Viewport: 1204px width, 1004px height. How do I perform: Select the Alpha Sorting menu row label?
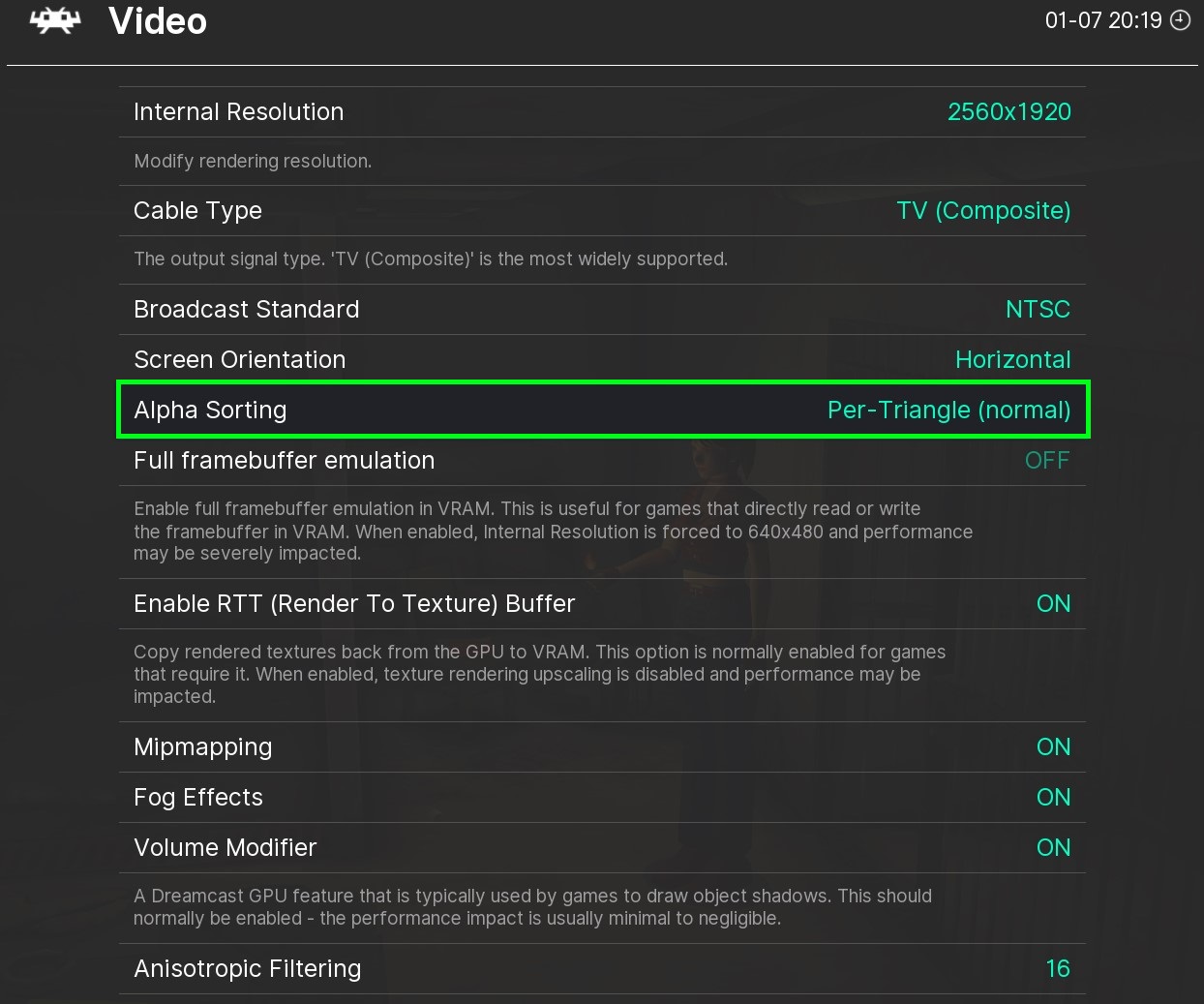pos(210,410)
